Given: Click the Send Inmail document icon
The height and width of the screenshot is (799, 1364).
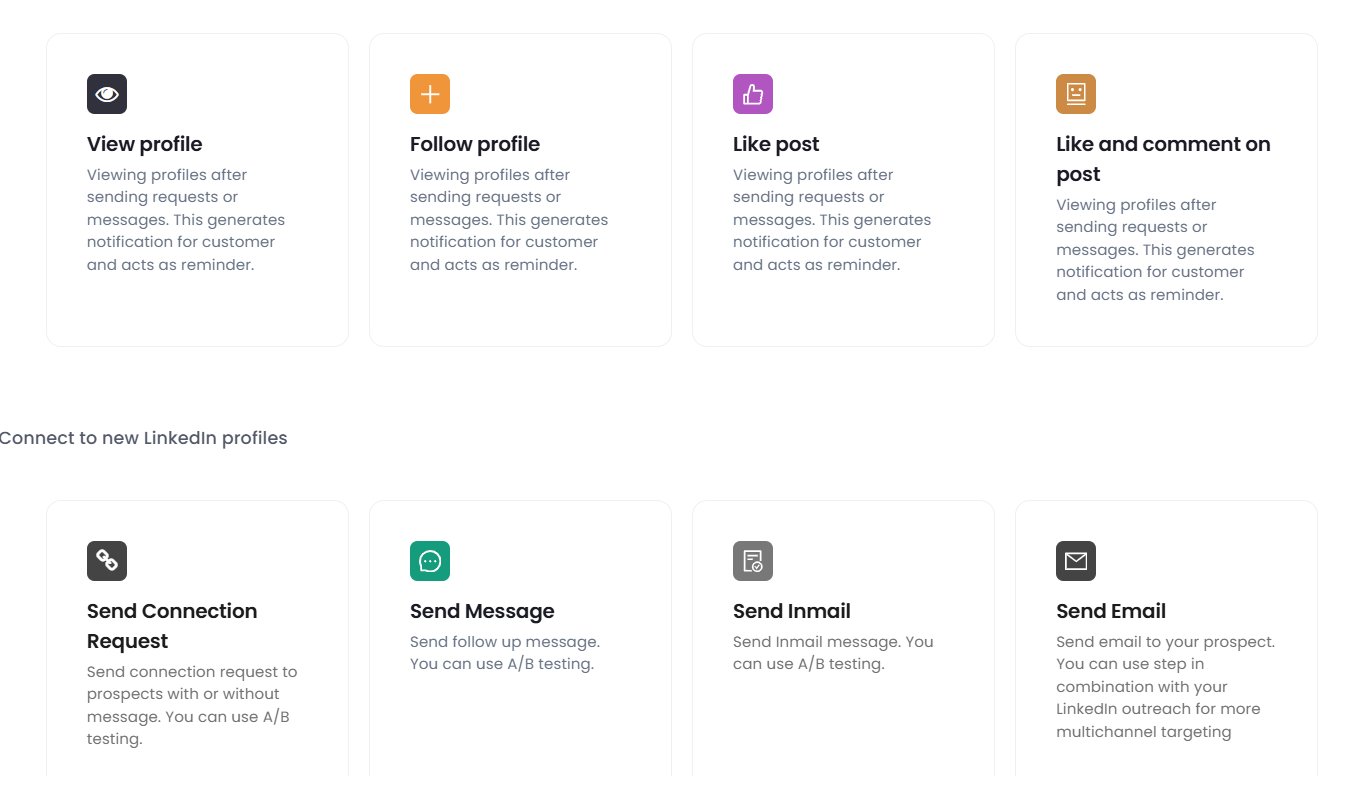Looking at the screenshot, I should click(753, 561).
